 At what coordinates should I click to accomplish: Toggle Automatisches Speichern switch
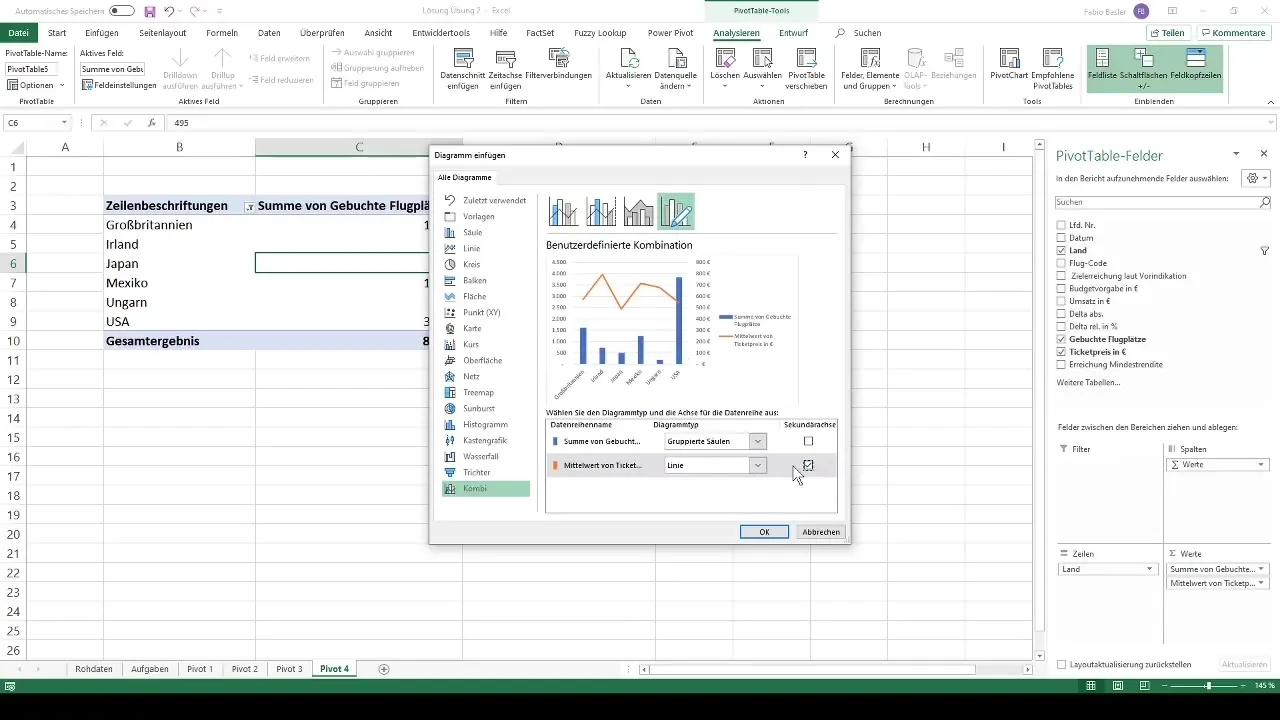pyautogui.click(x=122, y=11)
